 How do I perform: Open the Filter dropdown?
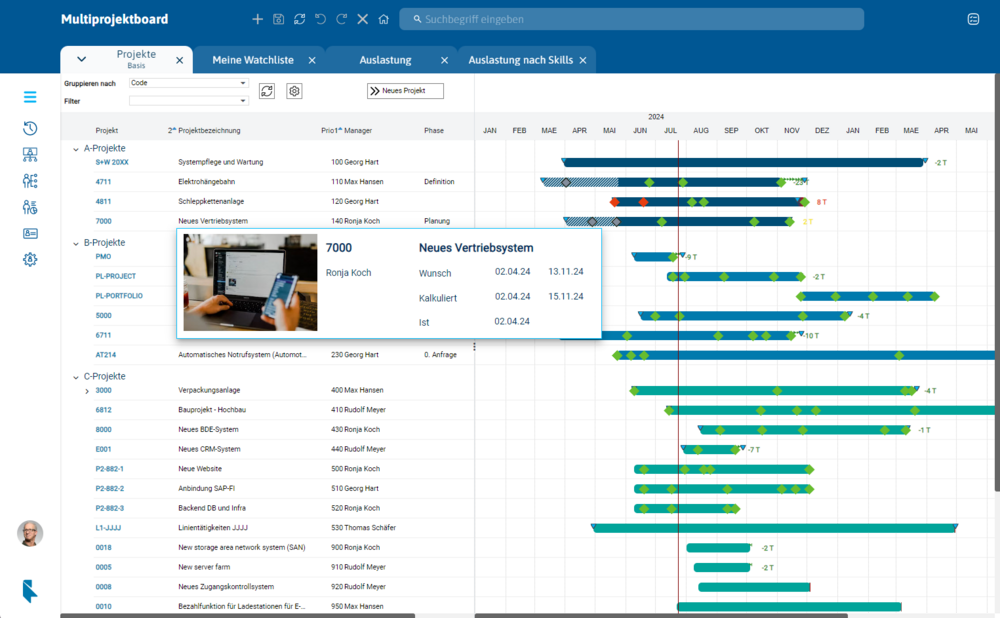(x=188, y=101)
